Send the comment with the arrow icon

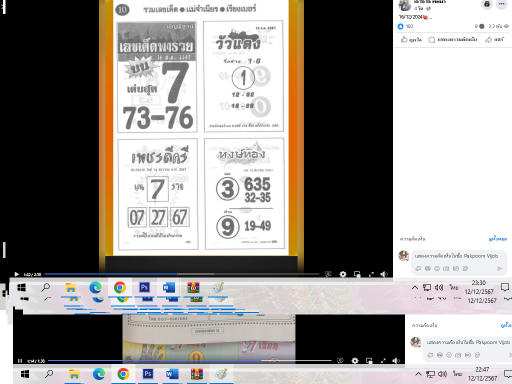[499, 268]
